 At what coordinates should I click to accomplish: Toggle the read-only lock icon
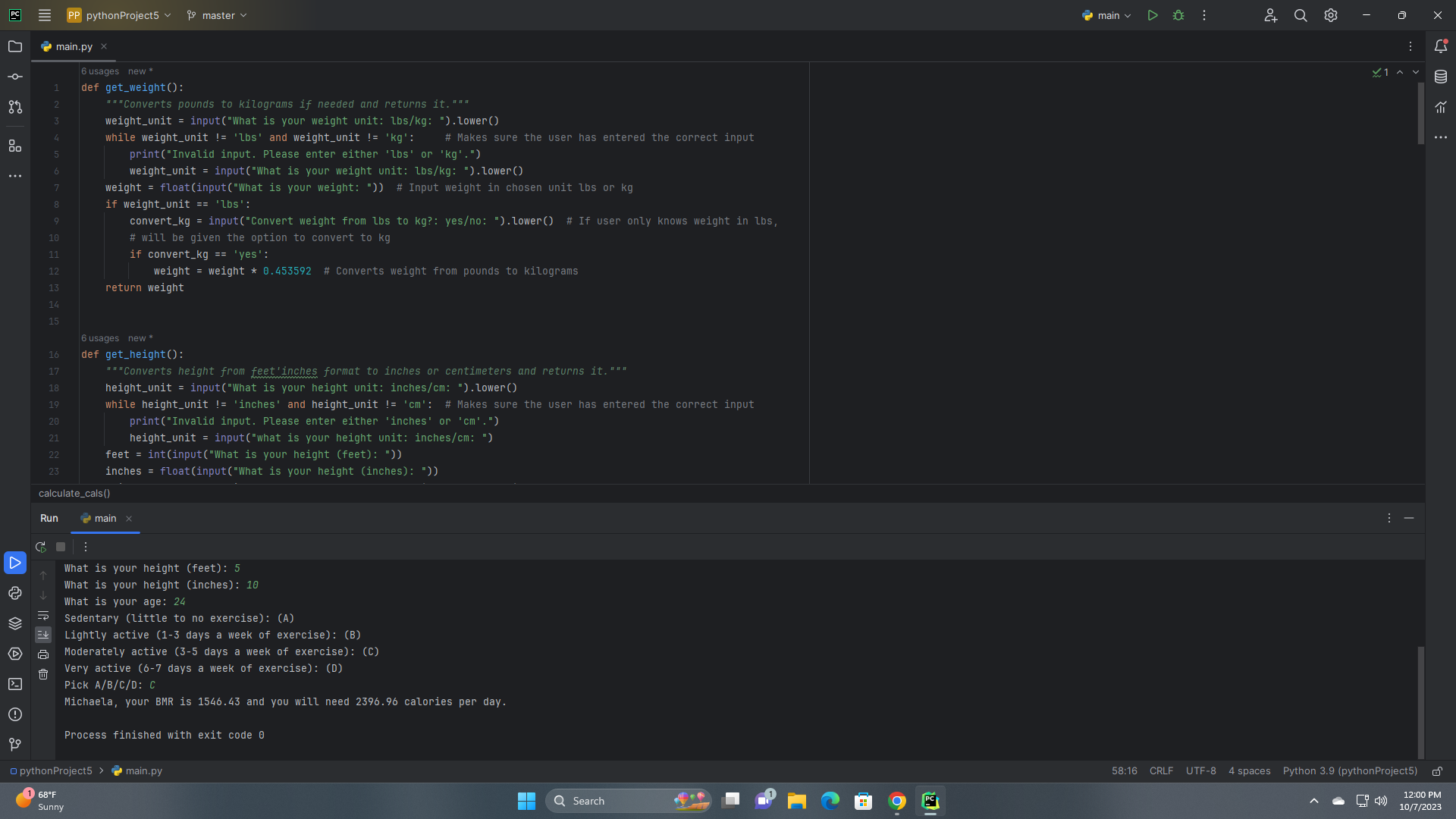(1437, 771)
